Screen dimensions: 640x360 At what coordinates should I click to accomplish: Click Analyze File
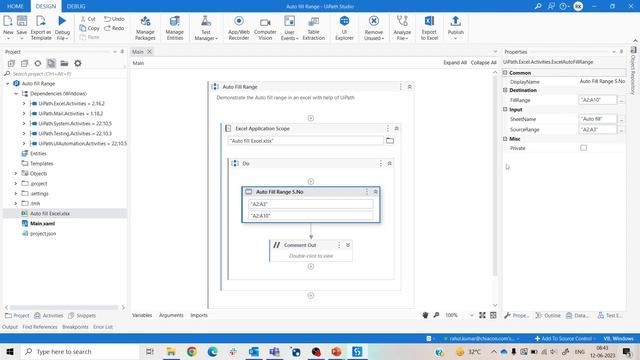coord(402,27)
